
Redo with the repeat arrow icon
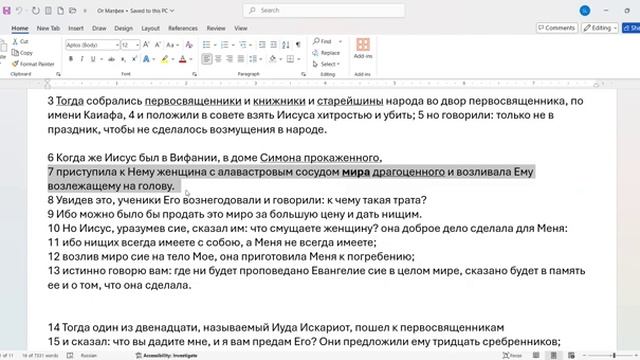[x=36, y=11]
